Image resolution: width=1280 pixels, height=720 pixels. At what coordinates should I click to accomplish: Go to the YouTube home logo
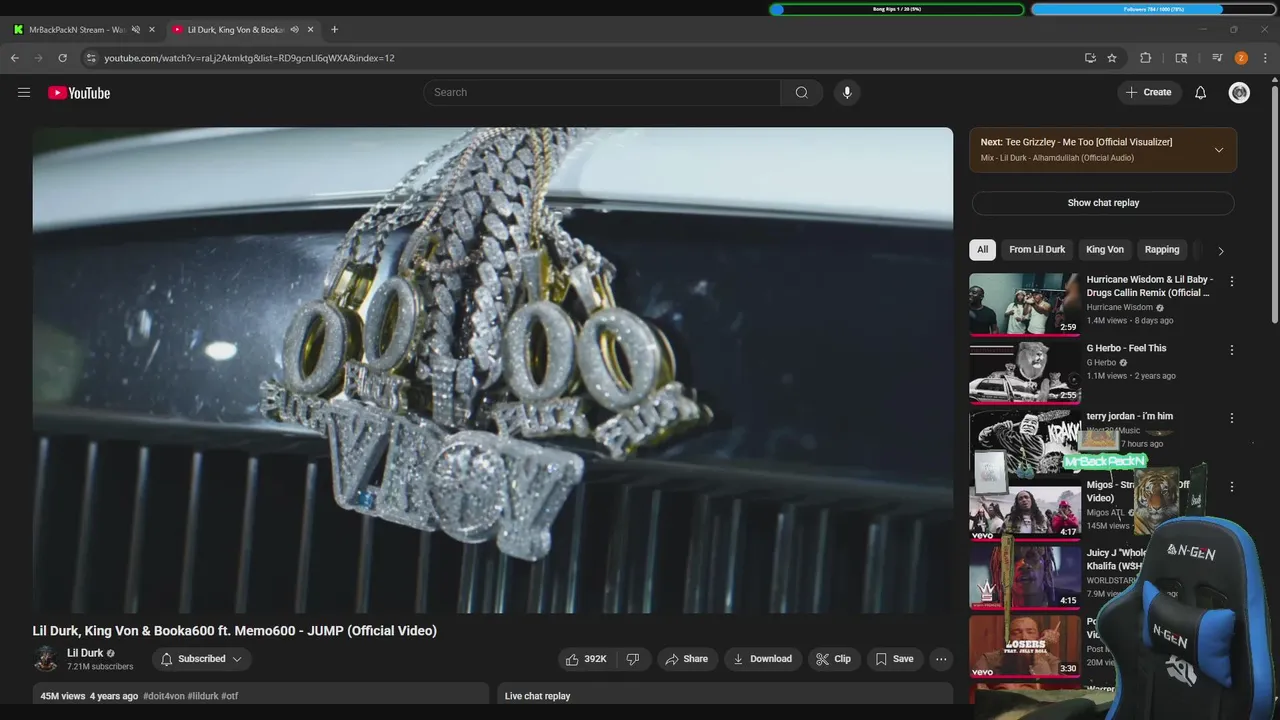(x=79, y=93)
